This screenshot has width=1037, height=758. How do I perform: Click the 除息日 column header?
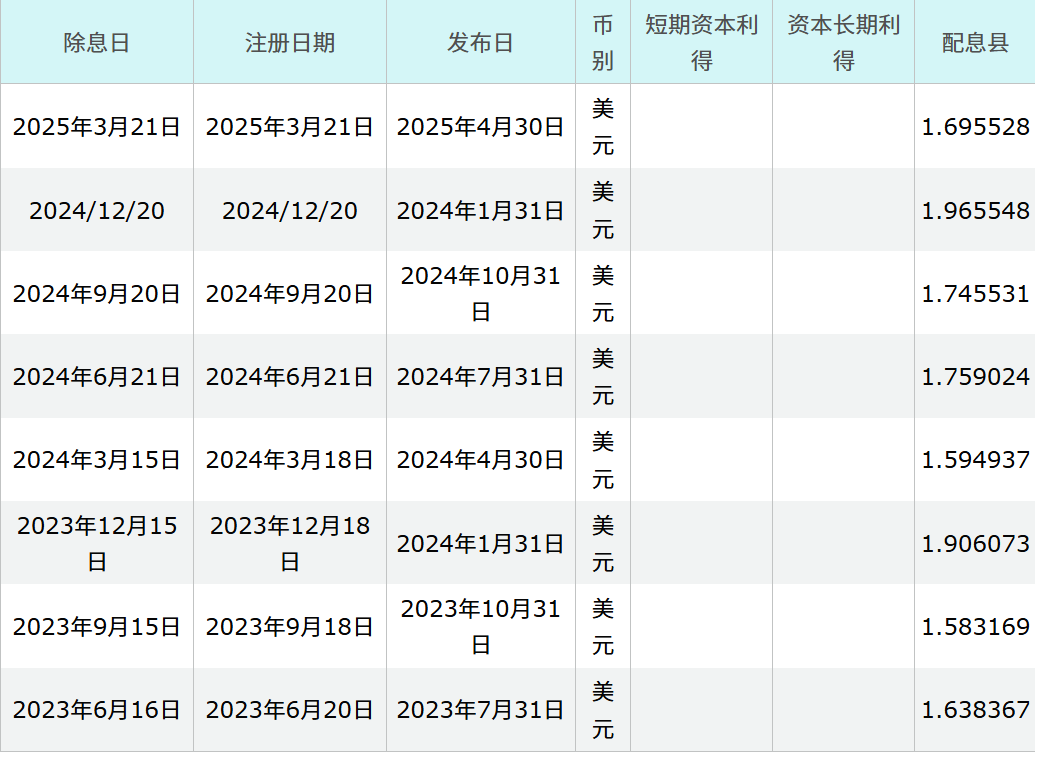97,42
